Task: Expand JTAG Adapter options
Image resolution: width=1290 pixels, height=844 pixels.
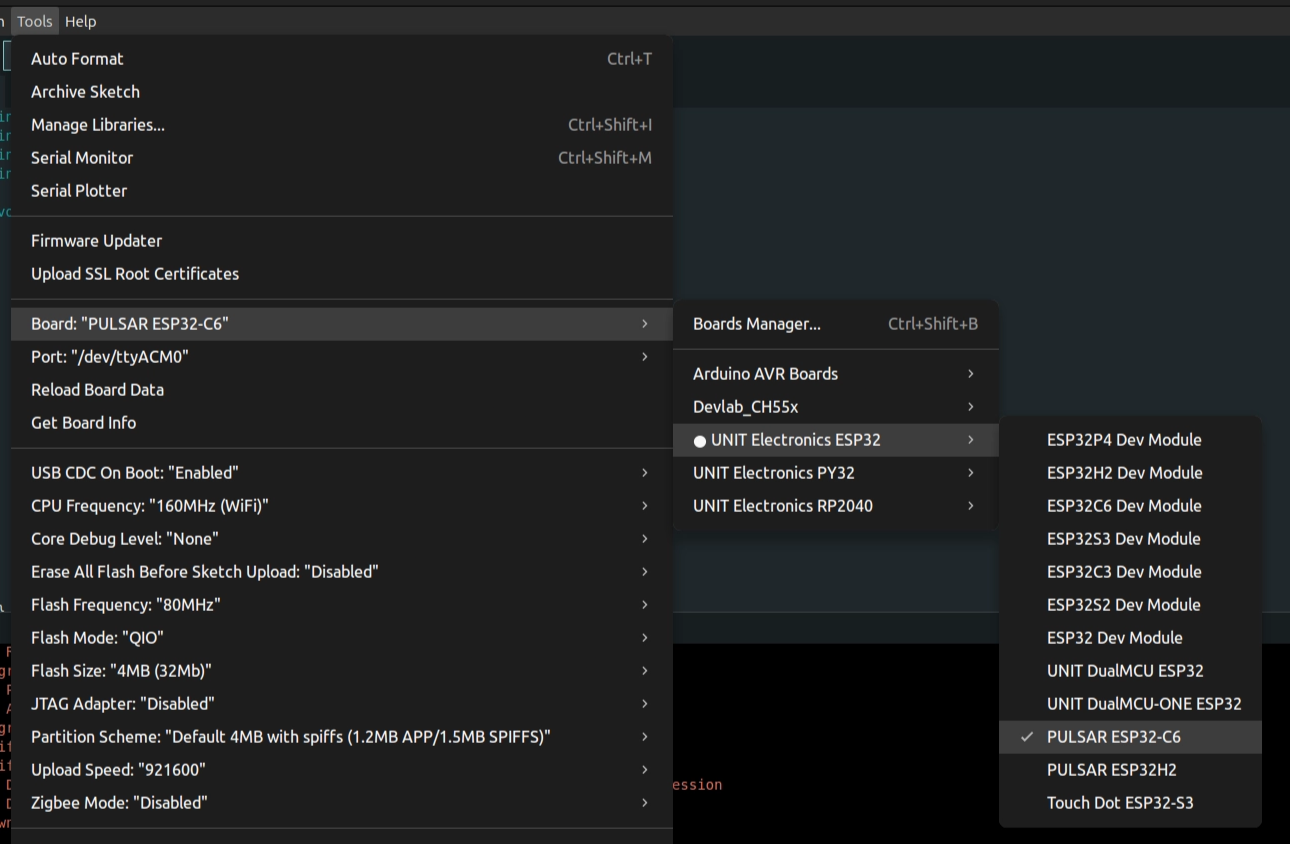Action: (342, 704)
